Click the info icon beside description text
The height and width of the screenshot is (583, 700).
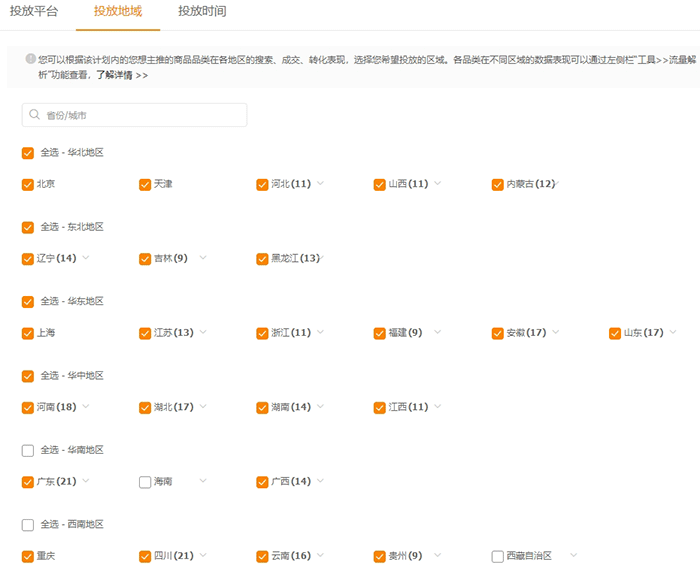pyautogui.click(x=30, y=59)
